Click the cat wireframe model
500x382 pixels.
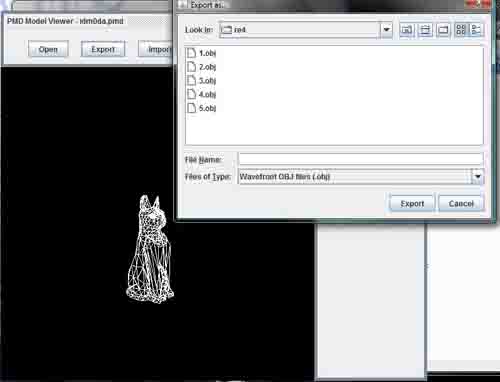click(150, 249)
